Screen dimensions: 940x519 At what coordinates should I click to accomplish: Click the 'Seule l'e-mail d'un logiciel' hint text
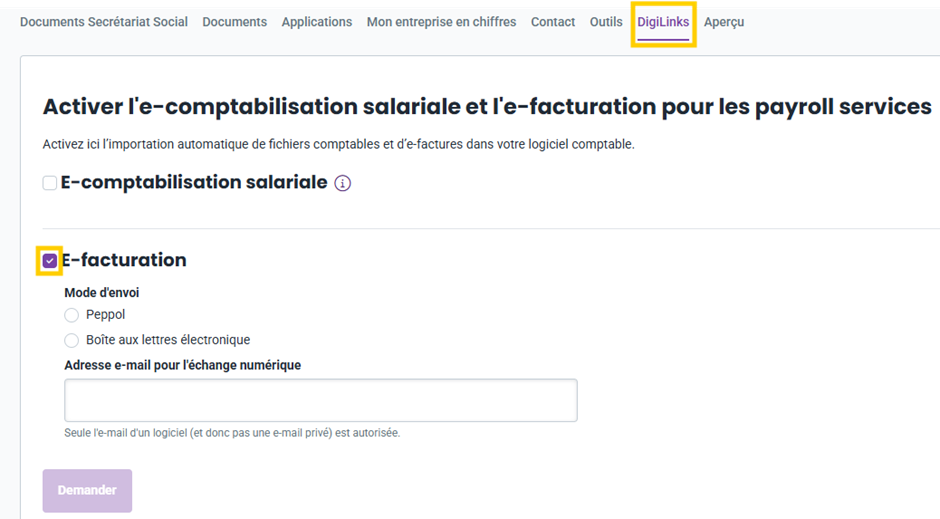[232, 433]
